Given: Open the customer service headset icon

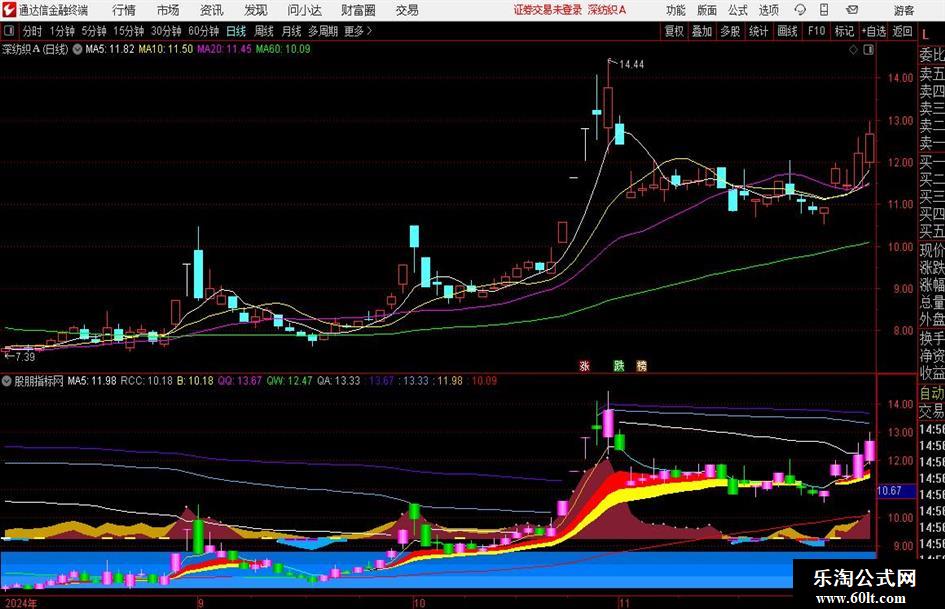Looking at the screenshot, I should [800, 10].
